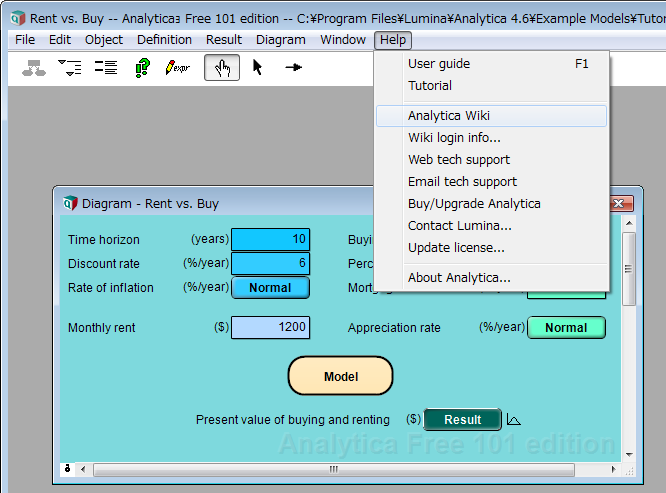Click the dark green Result button

click(463, 420)
